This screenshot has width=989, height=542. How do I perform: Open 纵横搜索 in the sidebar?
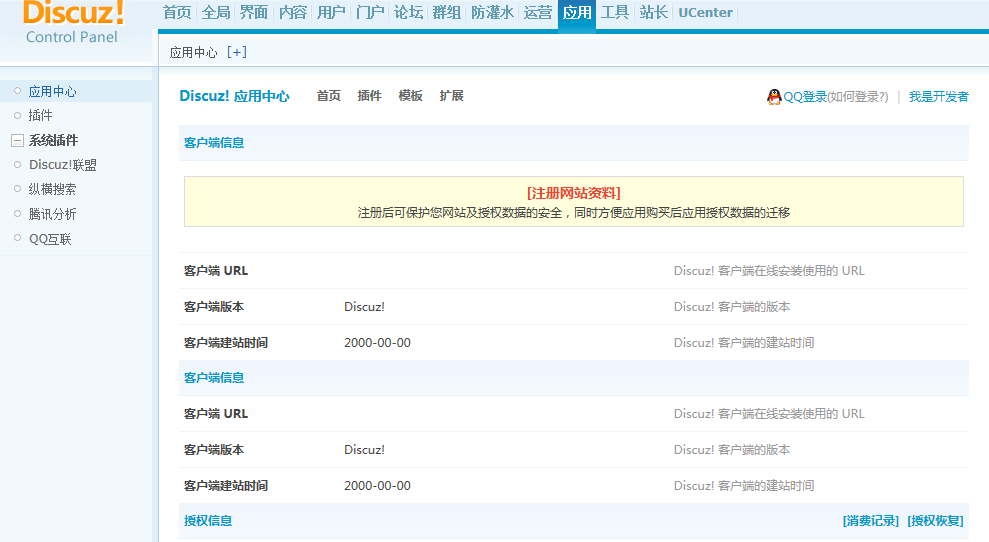52,189
